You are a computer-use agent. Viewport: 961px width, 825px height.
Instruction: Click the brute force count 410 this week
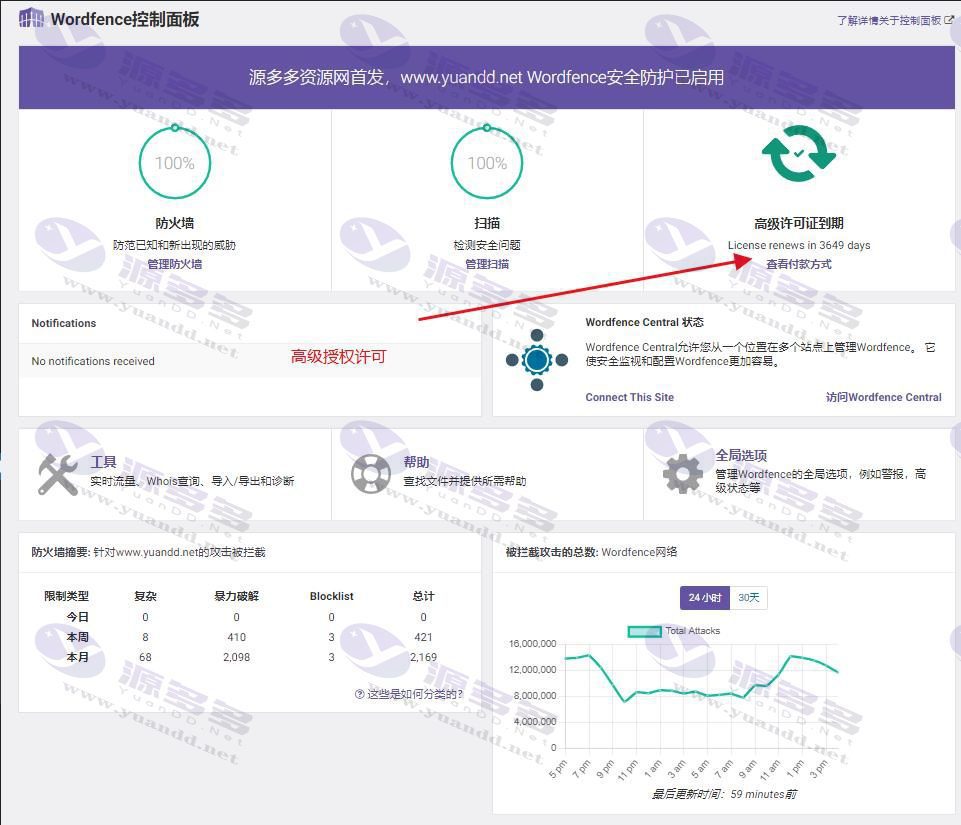point(237,637)
